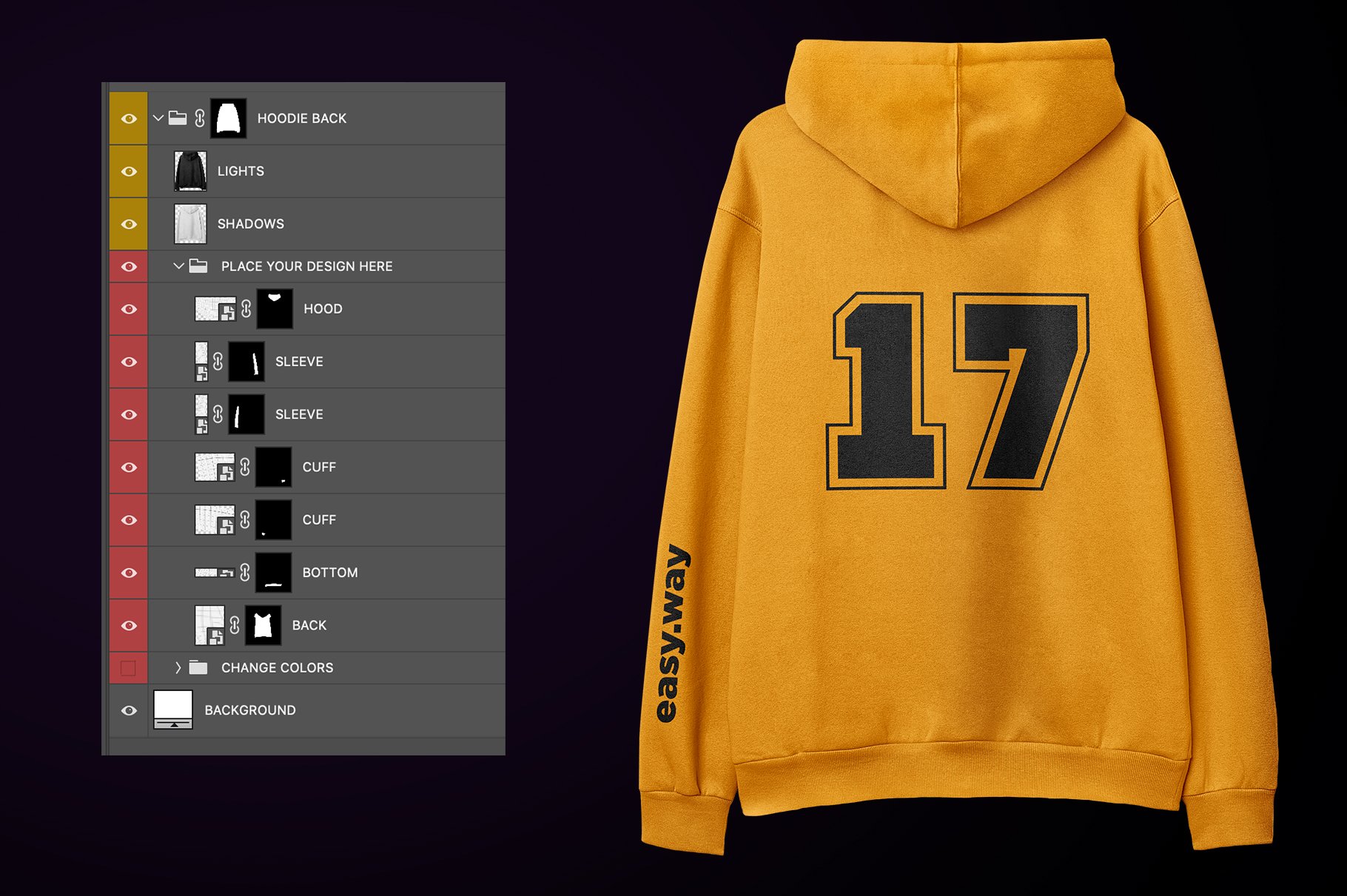
Task: Click the HOODIE BACK mask link icon
Action: (x=200, y=118)
